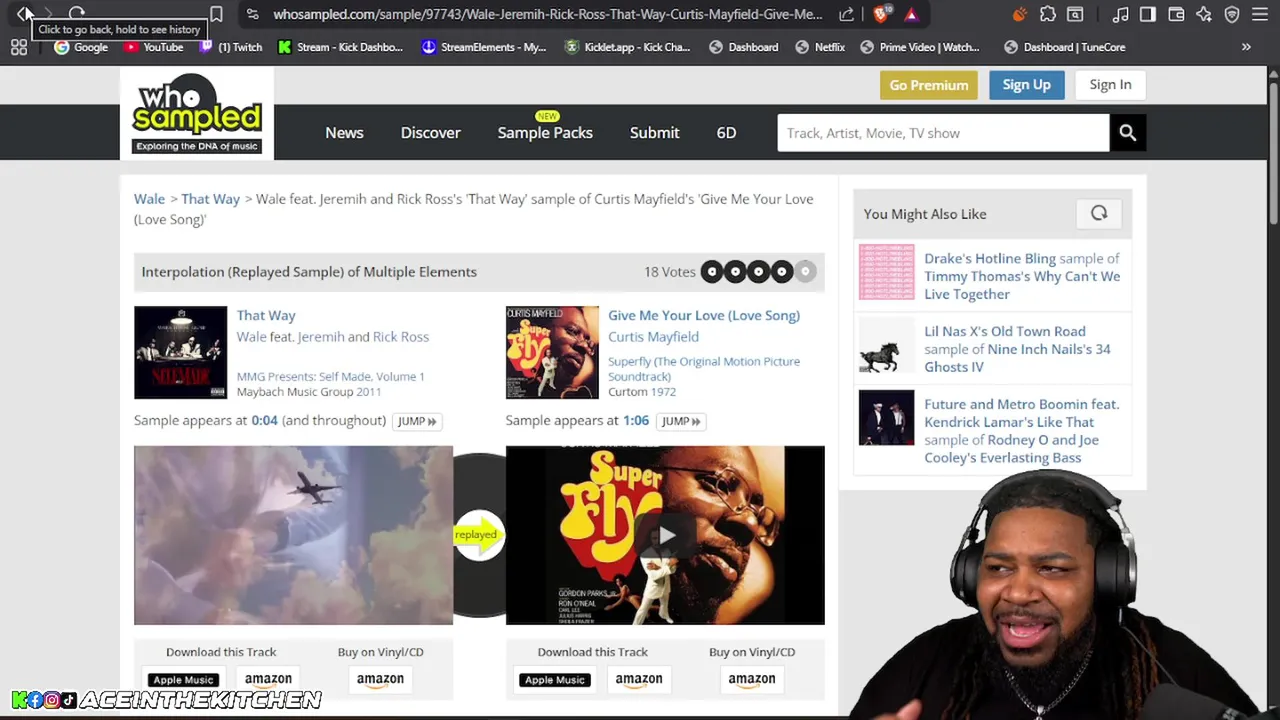1280x720 pixels.
Task: Click the That Way breadcrumb link
Action: coord(211,199)
